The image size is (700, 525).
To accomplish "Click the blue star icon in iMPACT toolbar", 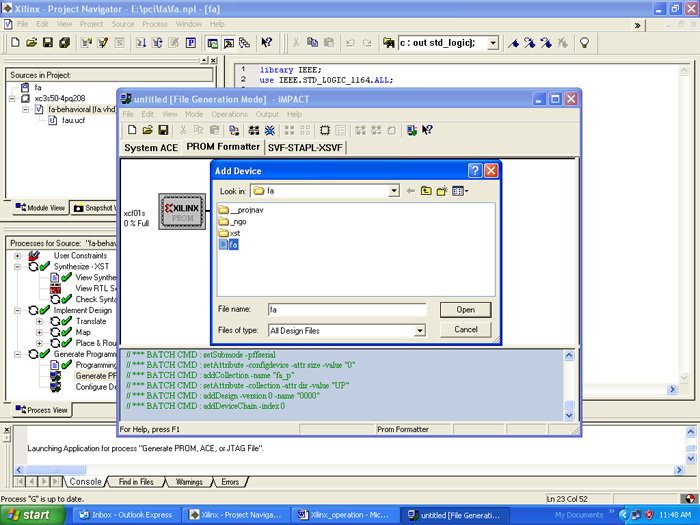I will click(x=270, y=130).
